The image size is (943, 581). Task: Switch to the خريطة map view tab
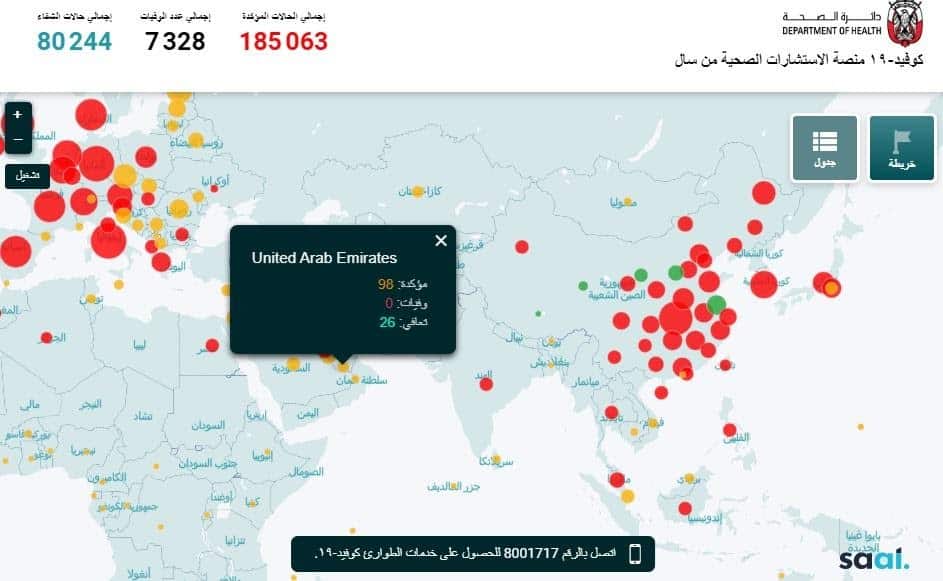click(x=902, y=148)
